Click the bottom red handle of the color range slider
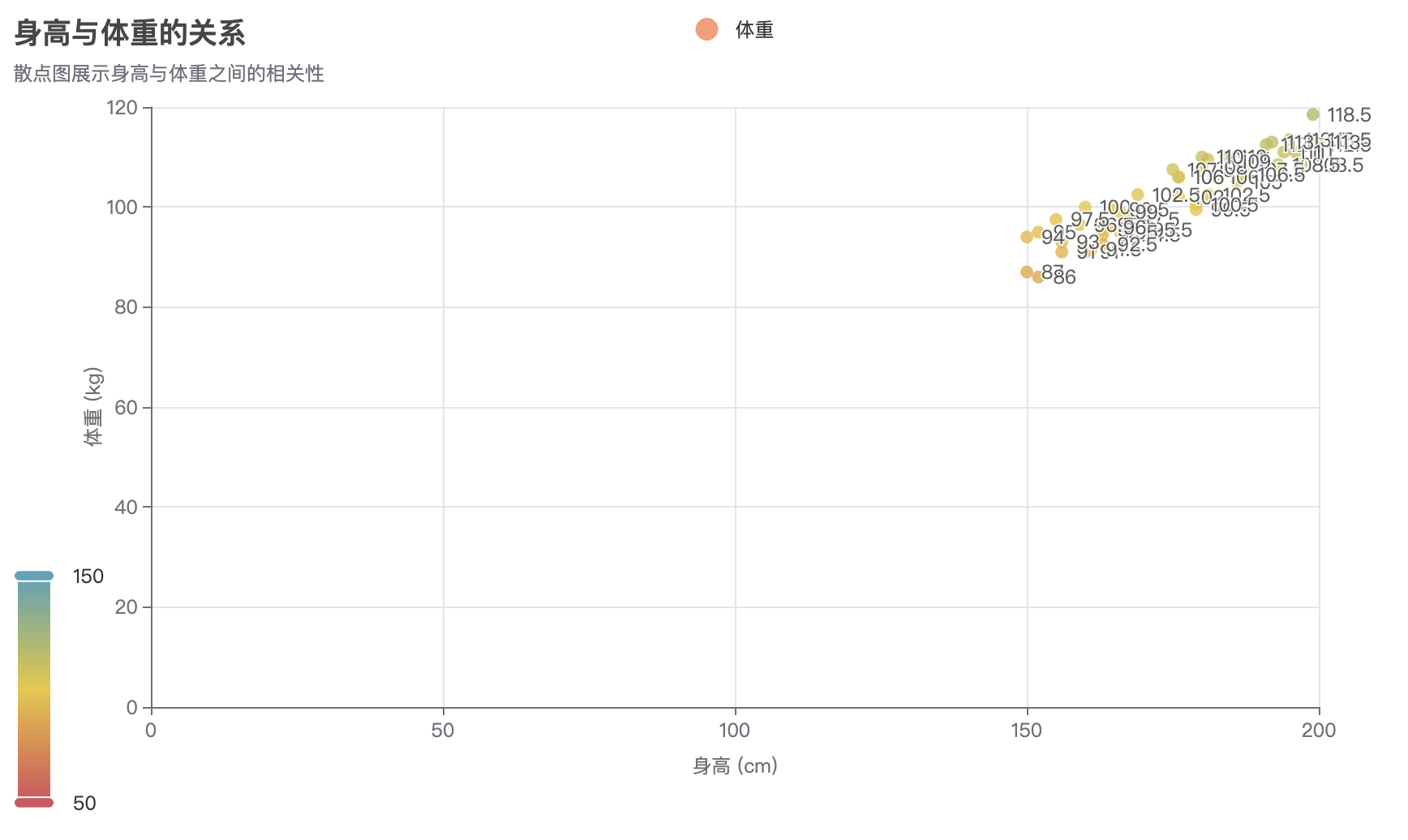 (x=34, y=803)
